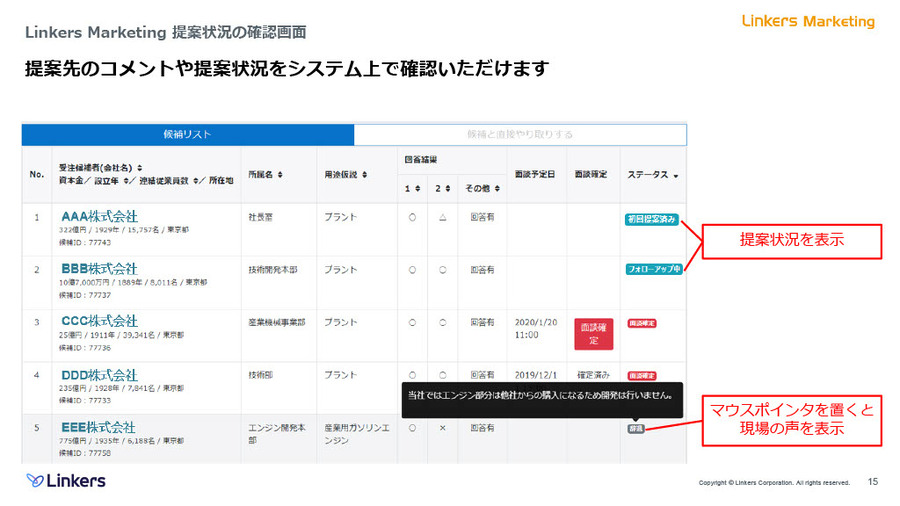Switch to the 候補リスト tab
Viewport: 900px width, 506px height.
[188, 134]
